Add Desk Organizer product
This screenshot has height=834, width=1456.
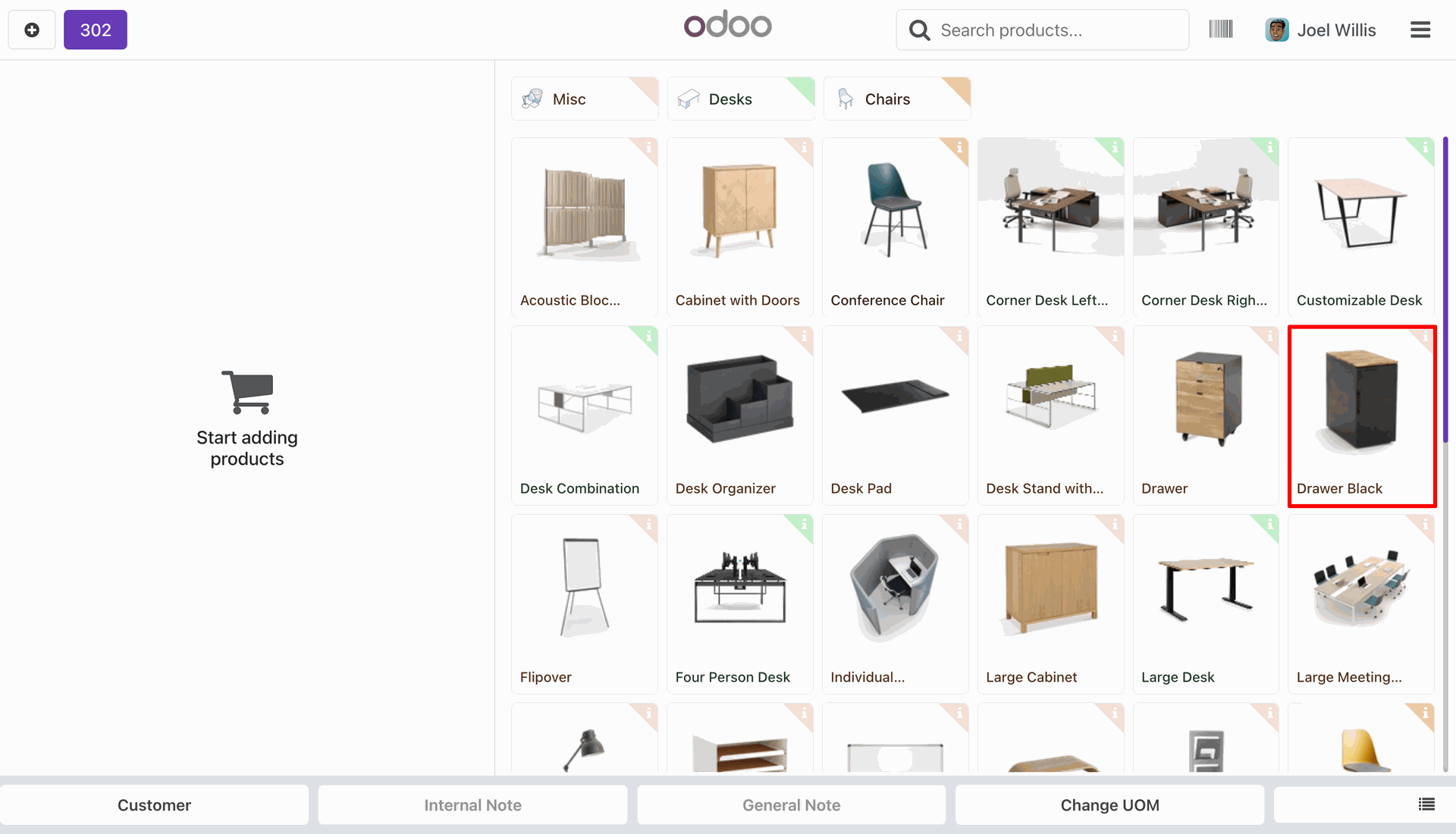pos(740,415)
